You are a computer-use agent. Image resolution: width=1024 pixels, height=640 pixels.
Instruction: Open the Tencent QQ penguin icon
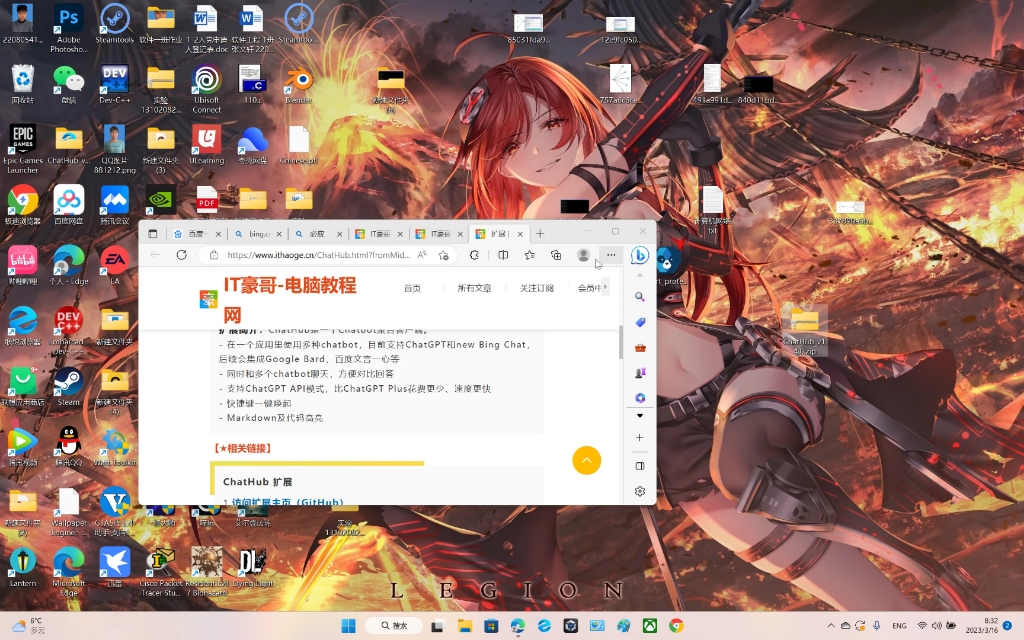point(69,446)
